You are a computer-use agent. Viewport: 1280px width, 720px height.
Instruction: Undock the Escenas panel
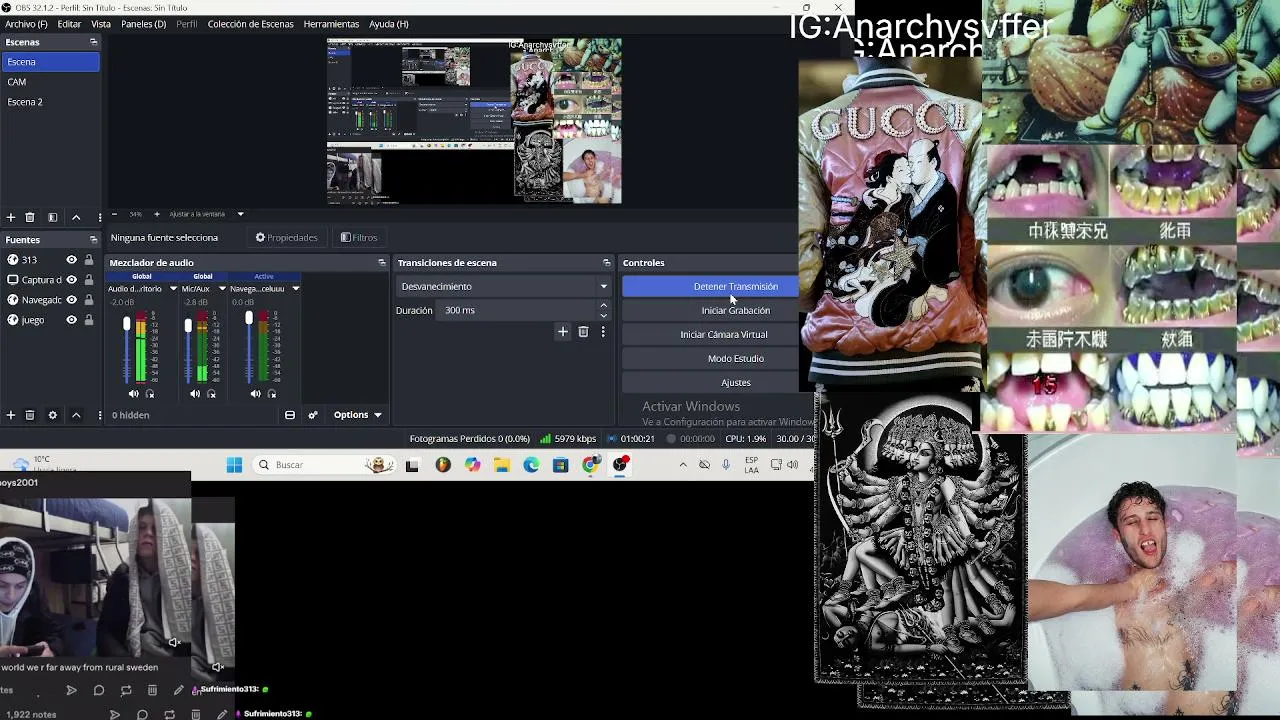tap(93, 42)
